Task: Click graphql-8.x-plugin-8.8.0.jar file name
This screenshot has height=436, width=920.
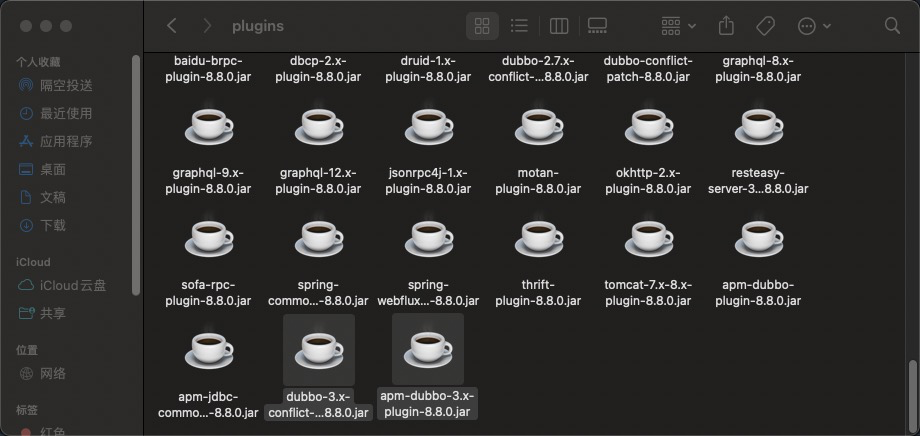Action: 758,69
